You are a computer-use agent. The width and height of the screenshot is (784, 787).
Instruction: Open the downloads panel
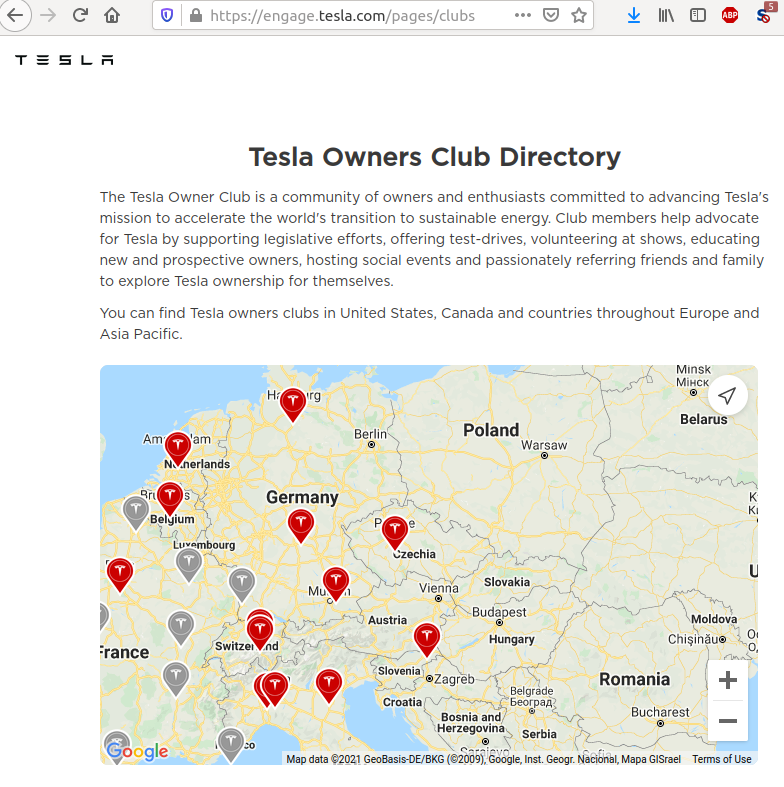pyautogui.click(x=634, y=16)
